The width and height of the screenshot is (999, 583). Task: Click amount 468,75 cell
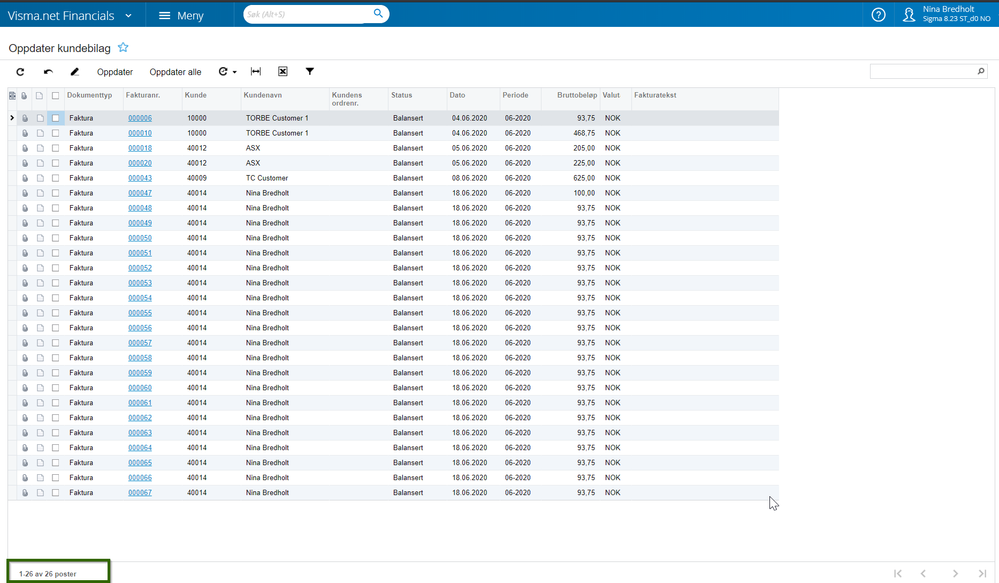pos(584,133)
